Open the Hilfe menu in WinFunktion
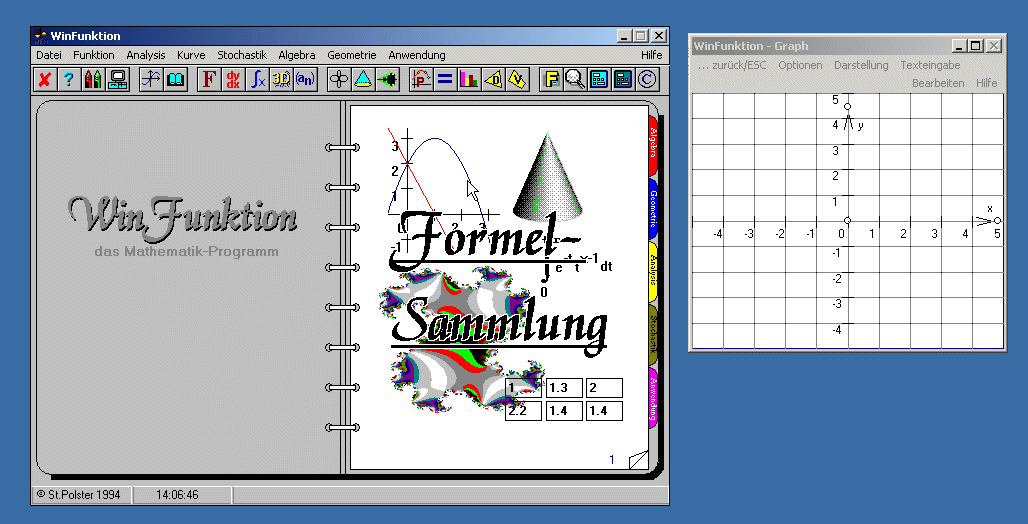This screenshot has height=524, width=1028. 652,55
